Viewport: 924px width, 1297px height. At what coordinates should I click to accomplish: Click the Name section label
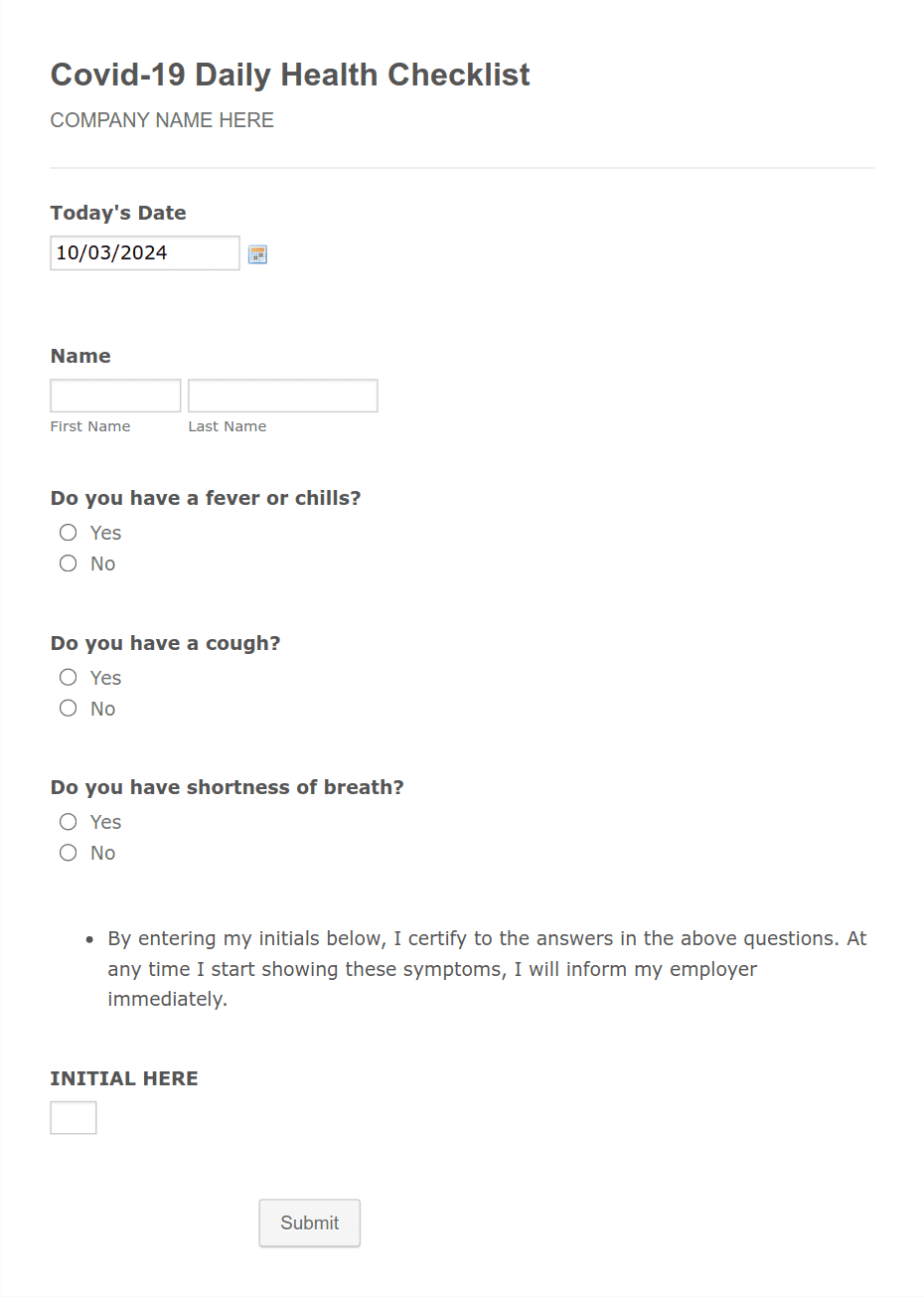point(80,356)
